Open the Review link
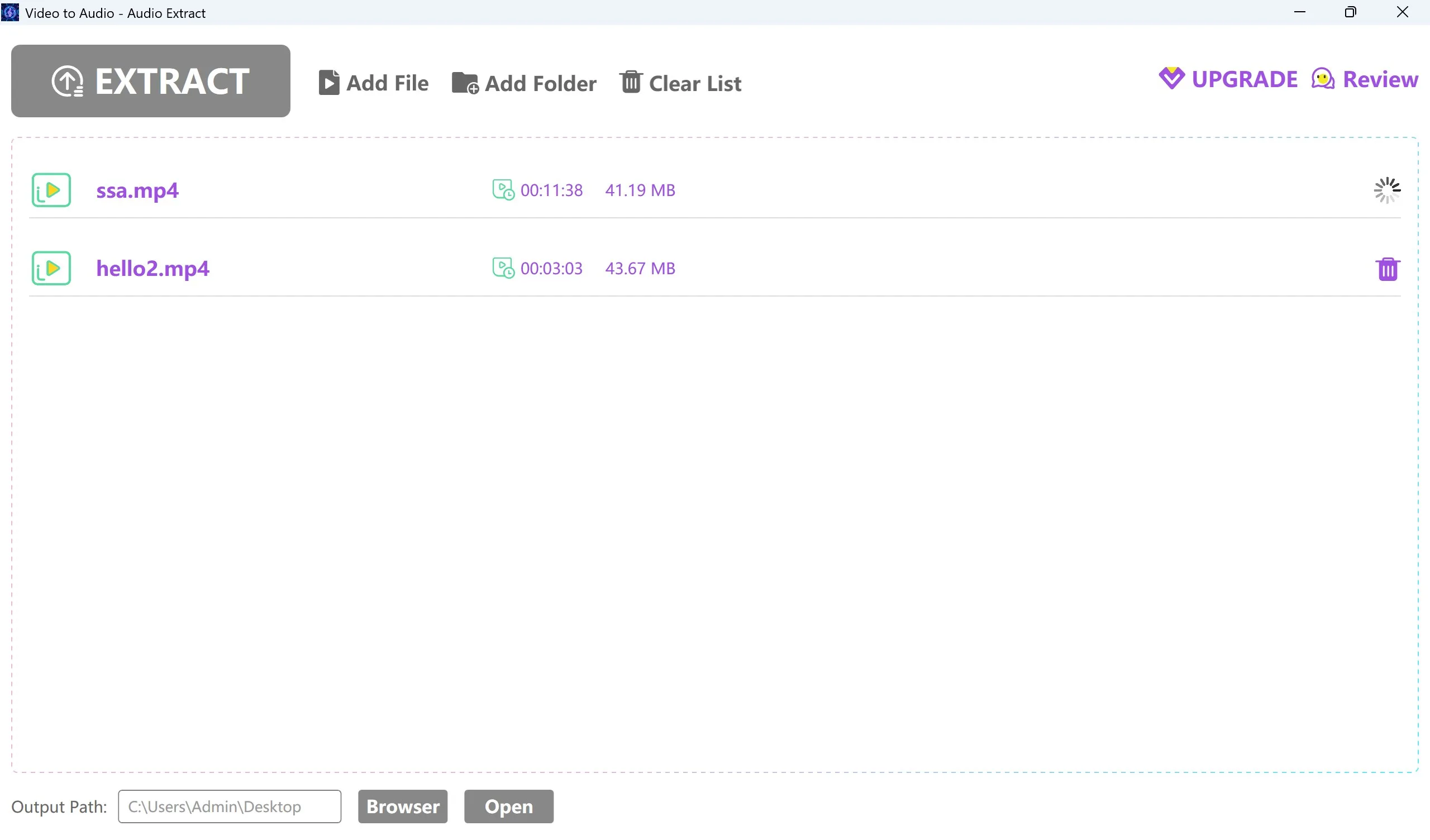The width and height of the screenshot is (1430, 840). click(1365, 79)
